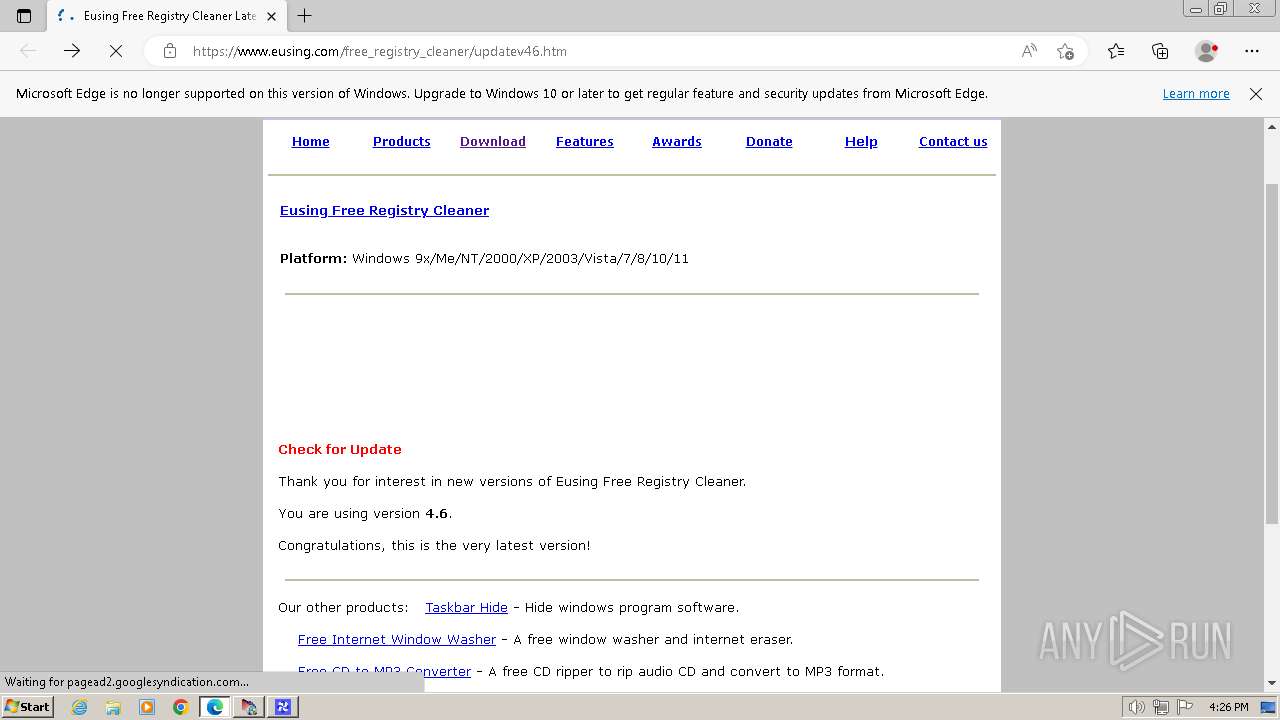Launch Internet Explorer from taskbar
Image resolution: width=1280 pixels, height=720 pixels.
click(79, 707)
